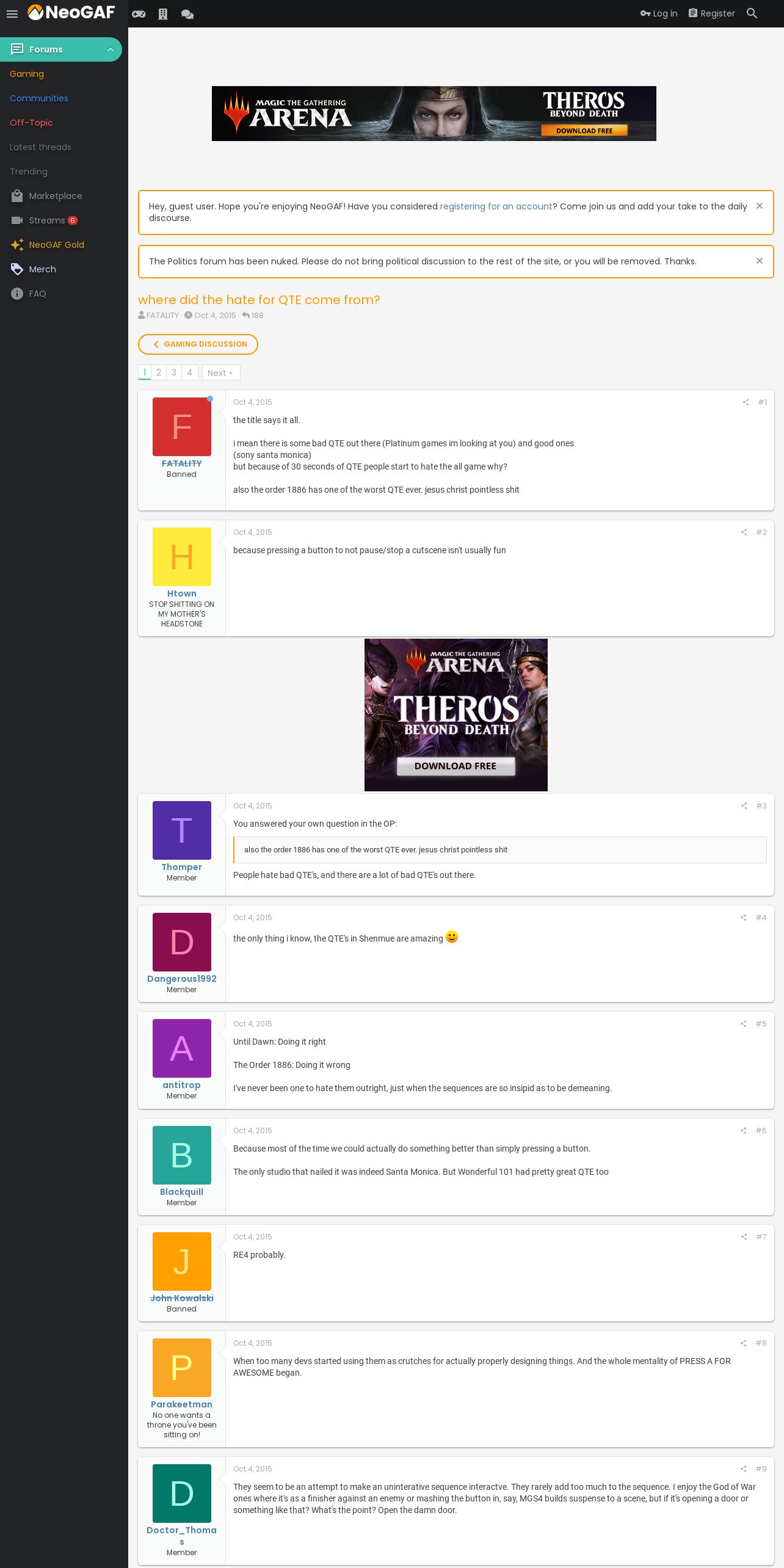Open Dangerous1992 username link
784x1568 pixels.
pyautogui.click(x=182, y=979)
